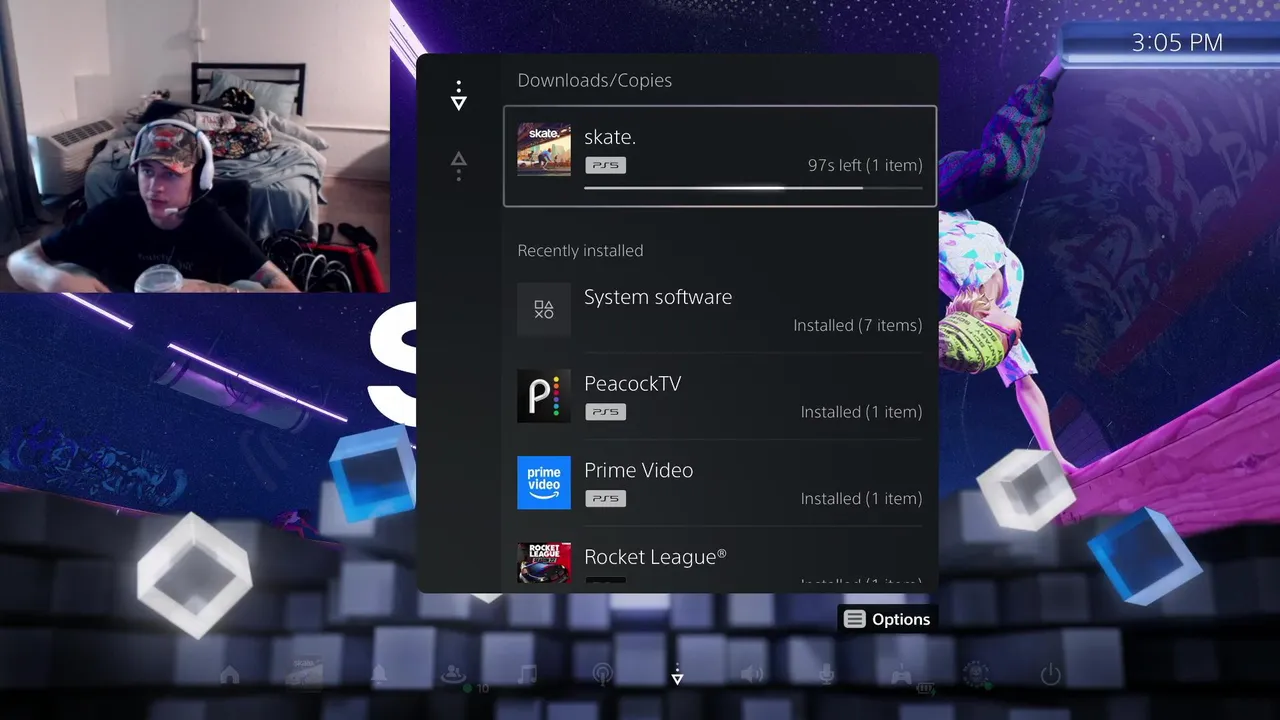Select the PeacockTV entry
The width and height of the screenshot is (1280, 720).
[x=720, y=396]
